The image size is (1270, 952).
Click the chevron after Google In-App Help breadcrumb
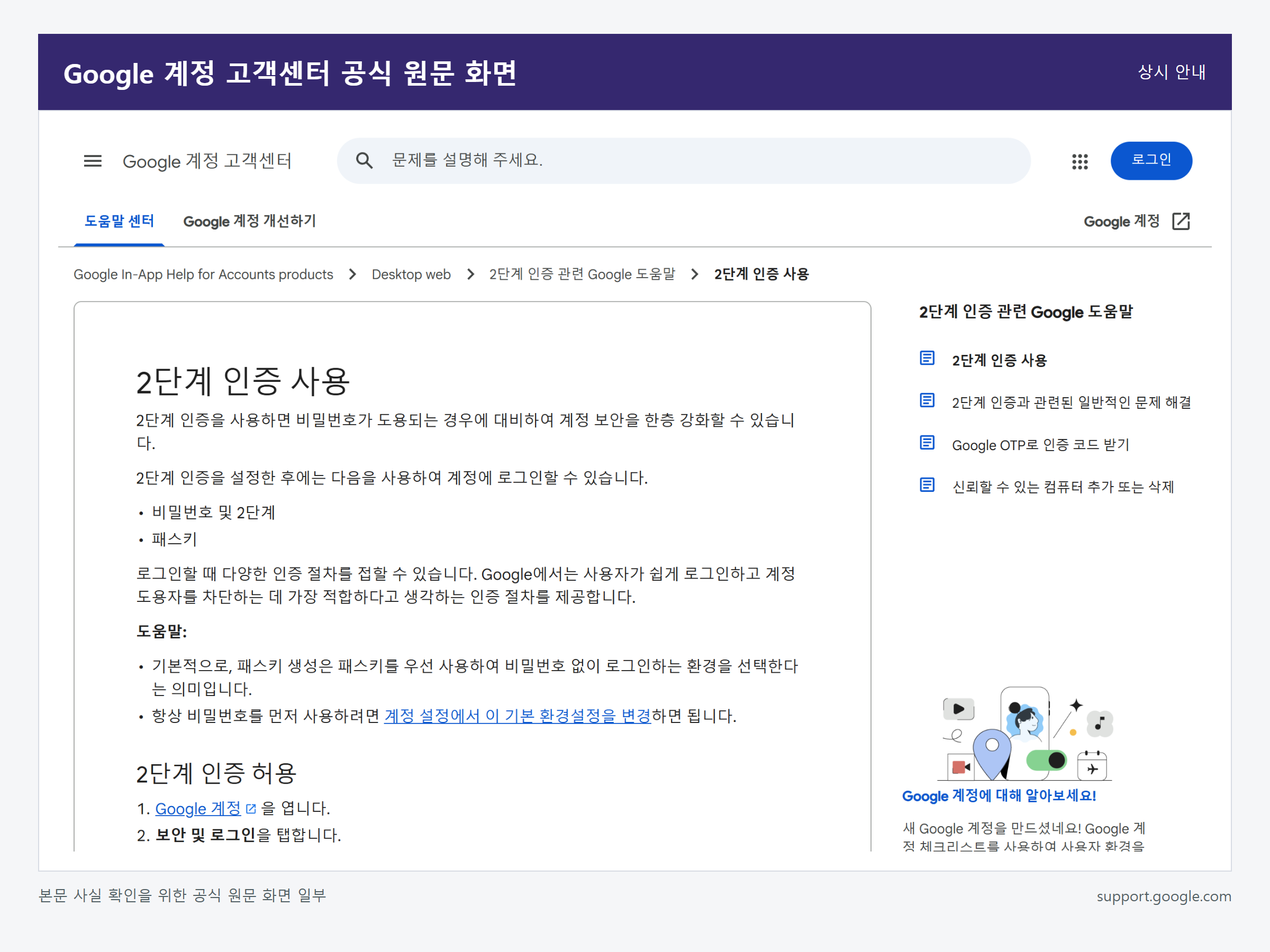point(352,274)
